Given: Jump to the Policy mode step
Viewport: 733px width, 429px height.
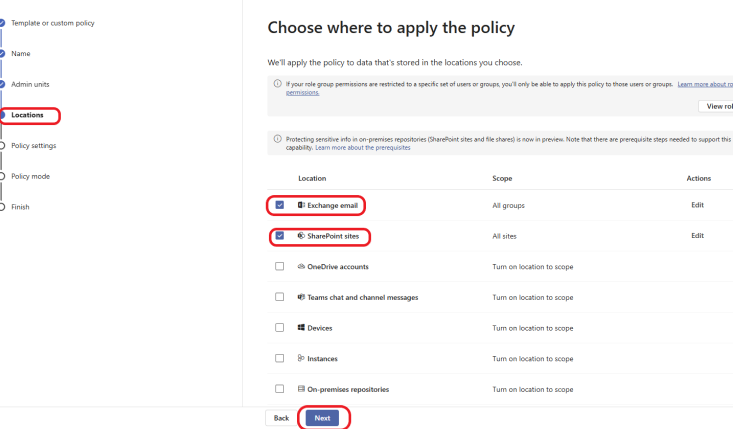Looking at the screenshot, I should pos(30,176).
